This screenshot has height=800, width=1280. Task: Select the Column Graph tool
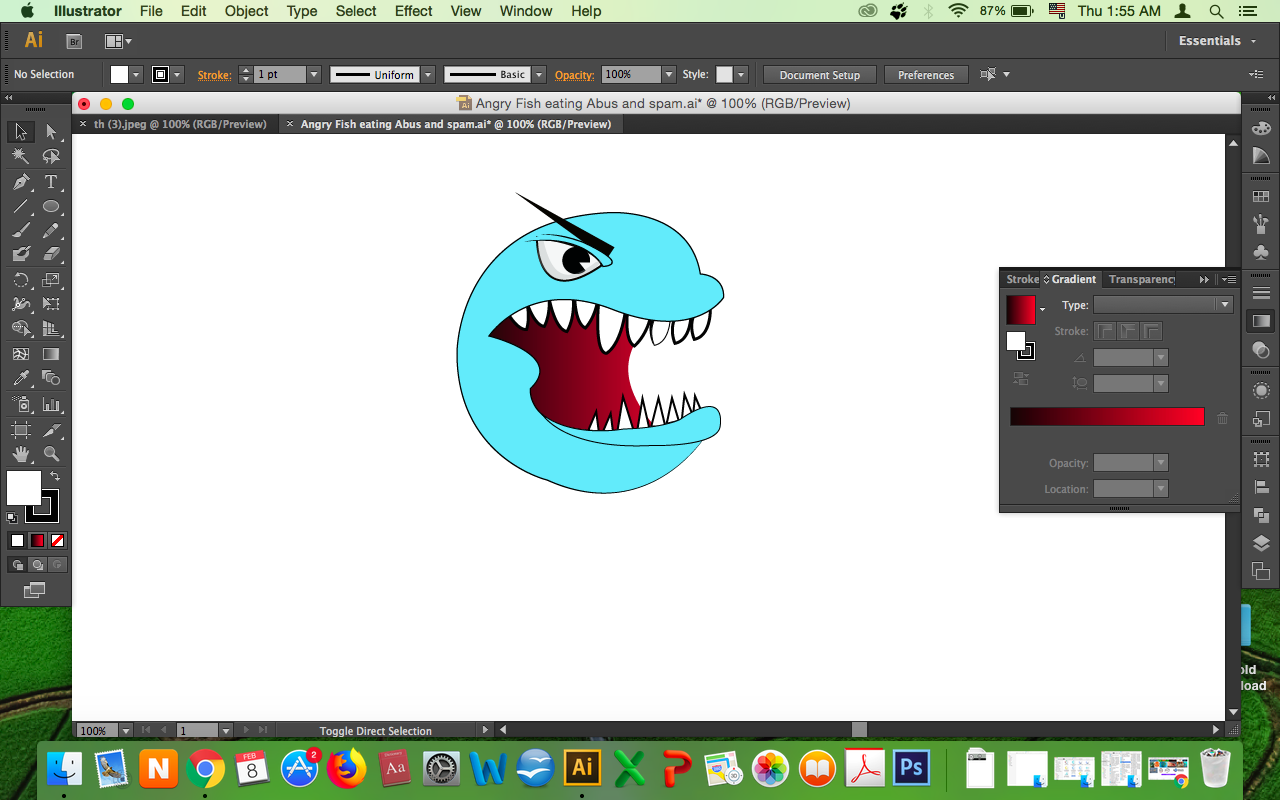(x=51, y=404)
